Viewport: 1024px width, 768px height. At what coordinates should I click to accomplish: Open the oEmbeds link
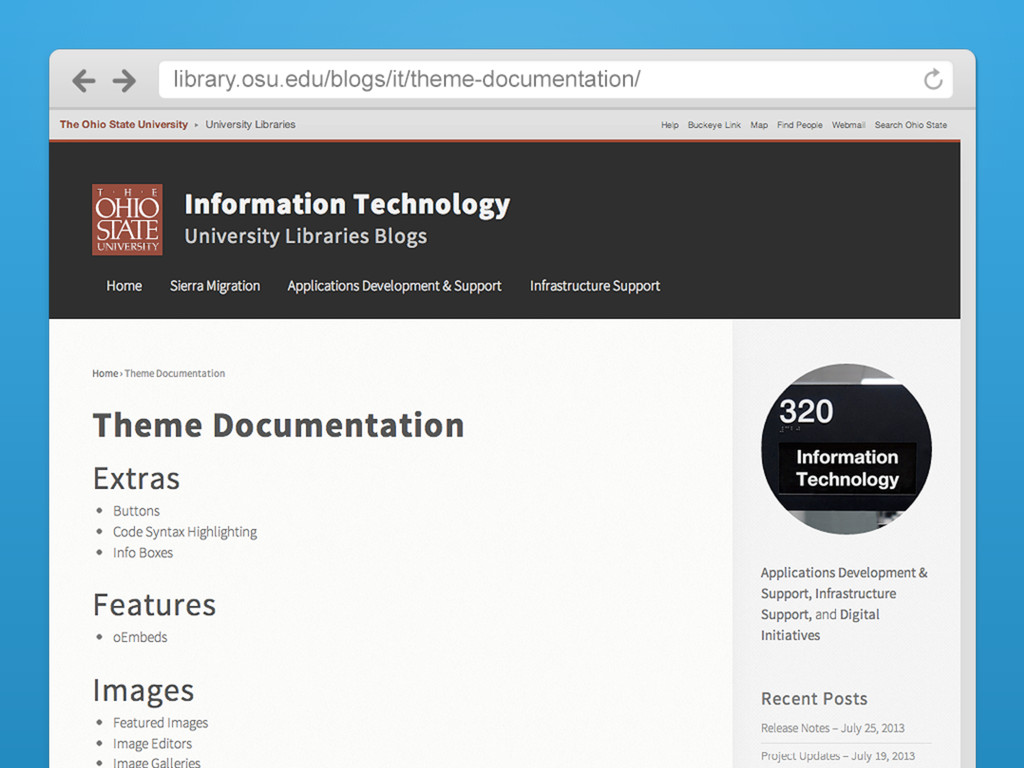point(140,637)
